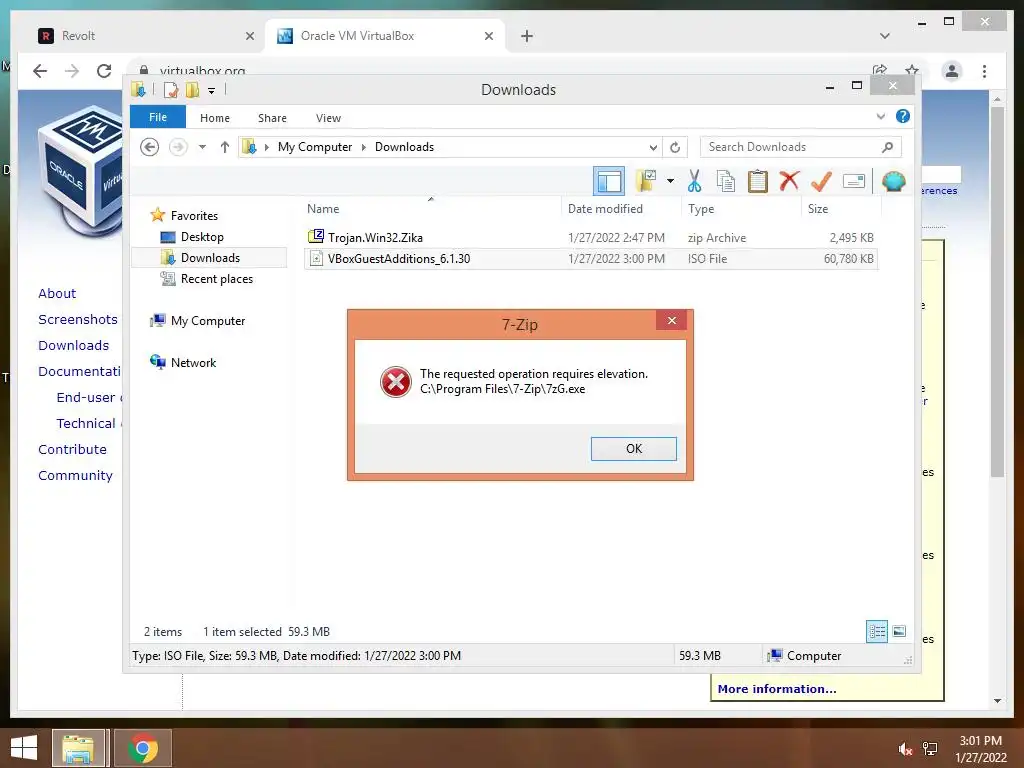The width and height of the screenshot is (1024, 768).
Task: Click More information link on webpage
Action: click(x=776, y=689)
